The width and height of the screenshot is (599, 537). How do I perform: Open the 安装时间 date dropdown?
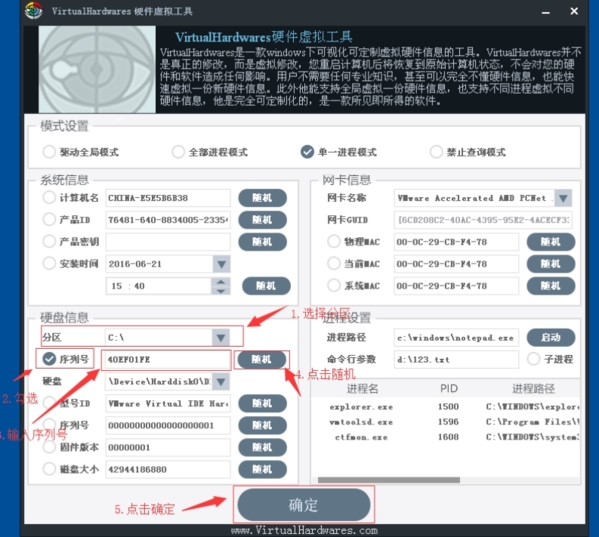coord(221,264)
